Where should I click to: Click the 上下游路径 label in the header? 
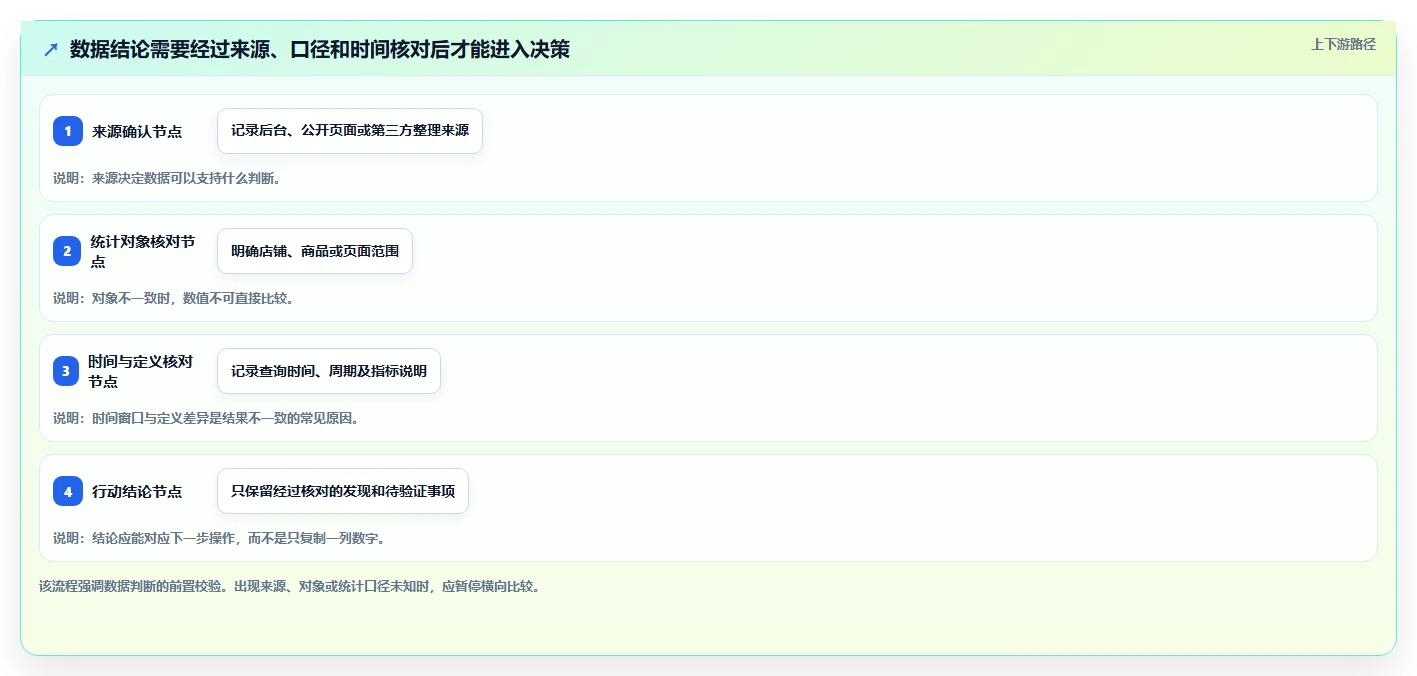point(1343,44)
